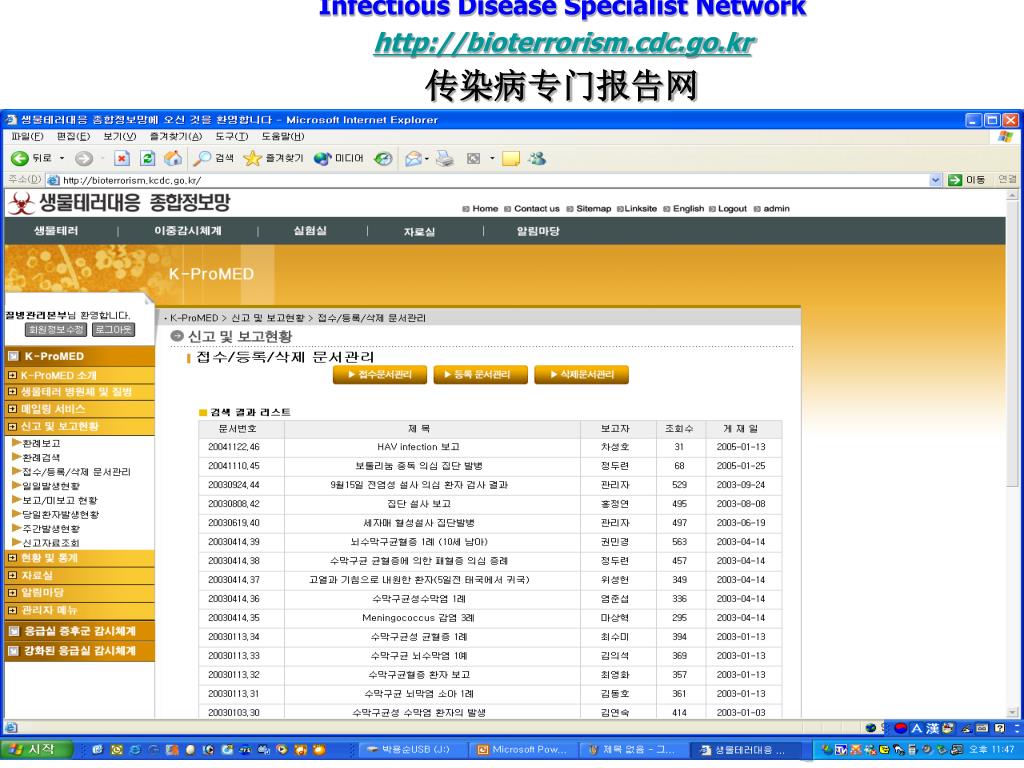The height and width of the screenshot is (768, 1024).
Task: Click the green Go arrow button
Action: (955, 180)
